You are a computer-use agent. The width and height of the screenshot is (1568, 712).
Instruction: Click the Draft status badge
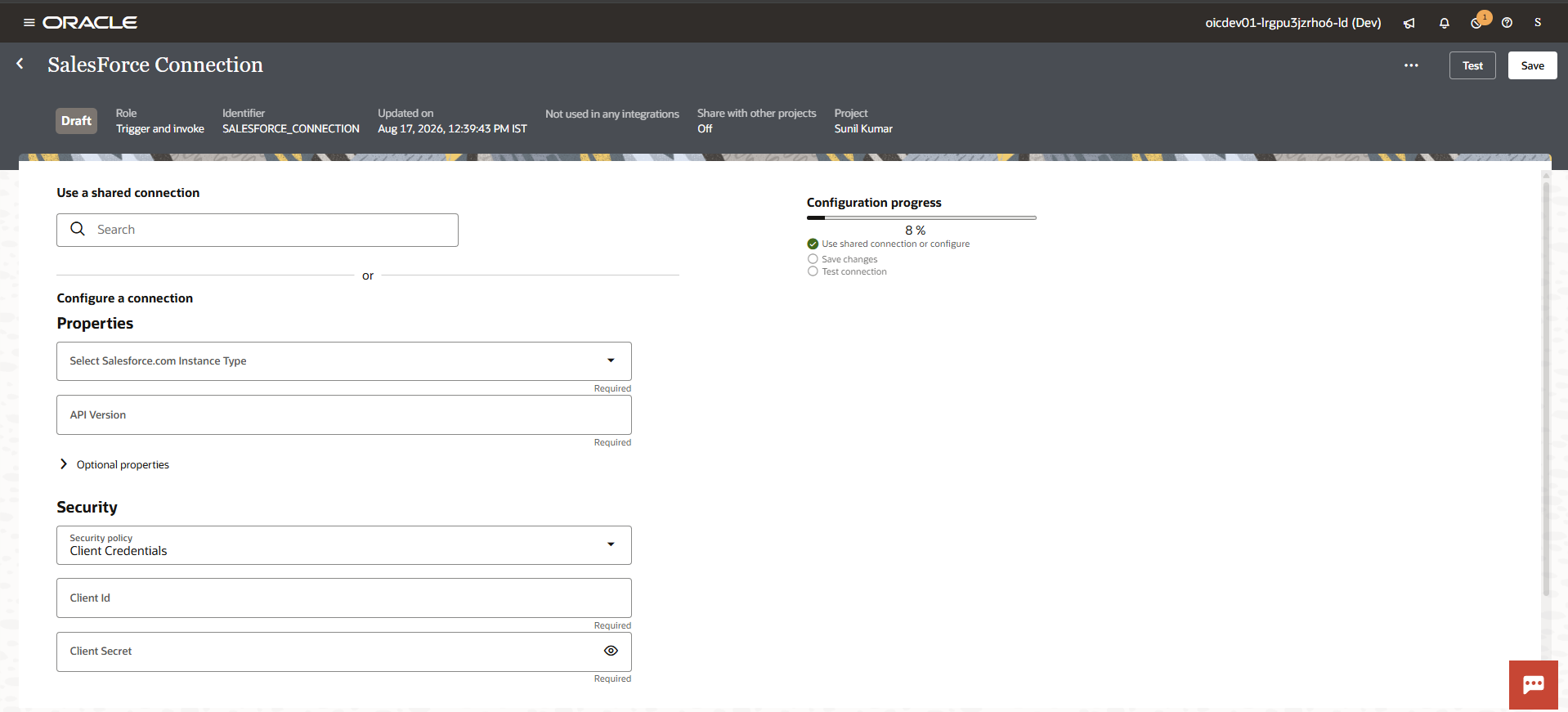(77, 121)
